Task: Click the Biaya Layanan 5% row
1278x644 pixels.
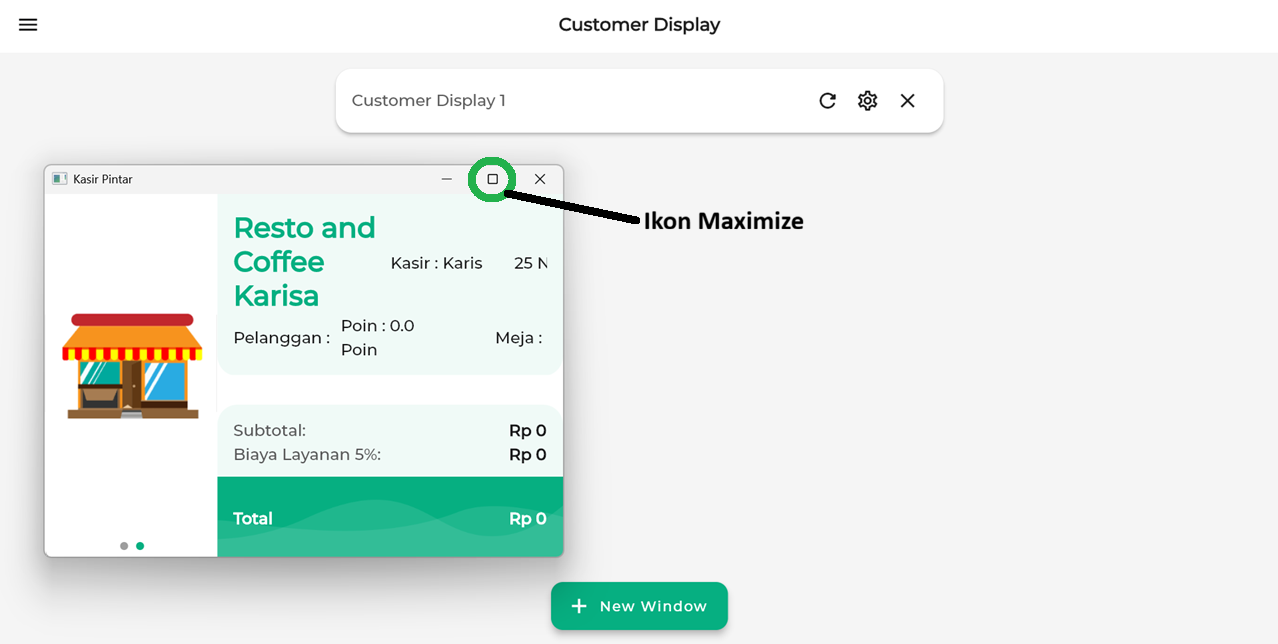Action: tap(307, 455)
